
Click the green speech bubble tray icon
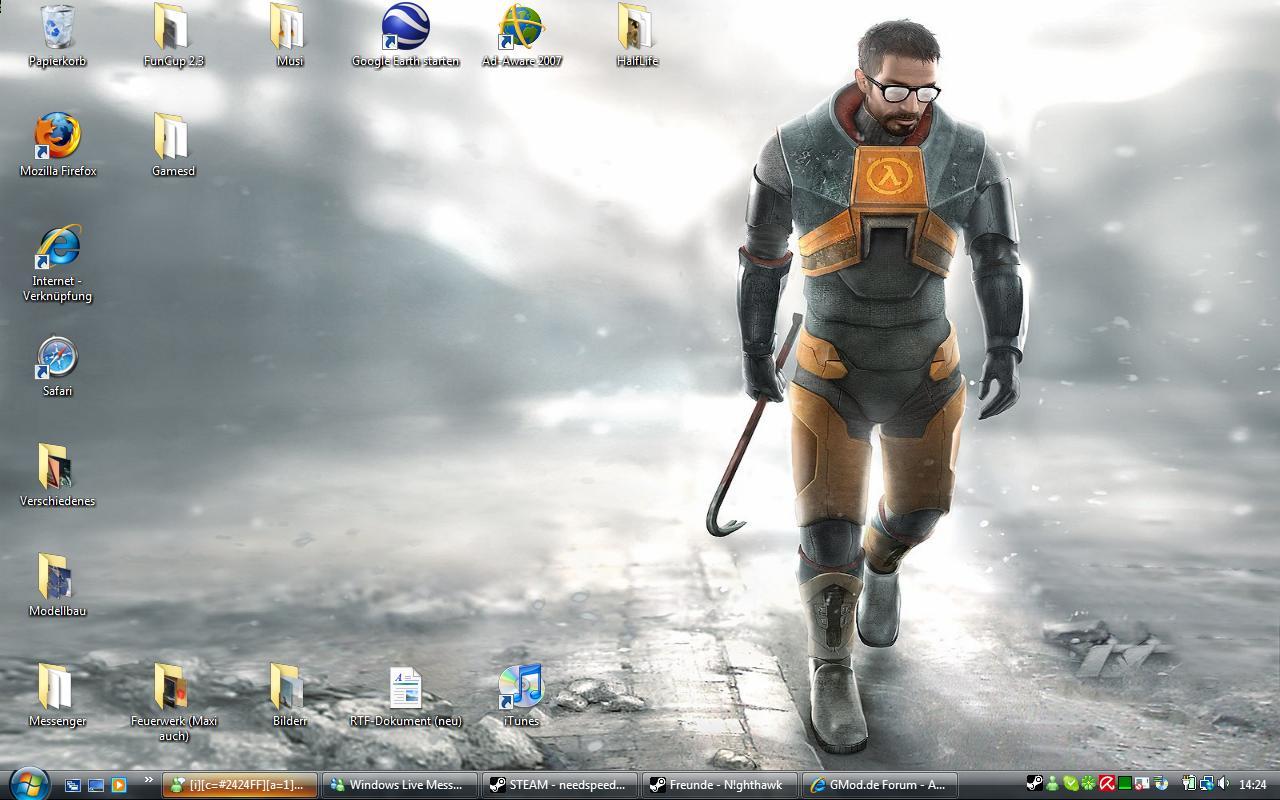click(x=1071, y=783)
